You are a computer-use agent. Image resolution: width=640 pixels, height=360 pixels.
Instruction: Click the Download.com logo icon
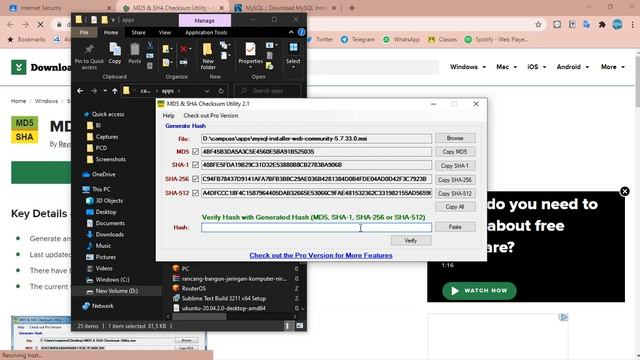[x=19, y=67]
